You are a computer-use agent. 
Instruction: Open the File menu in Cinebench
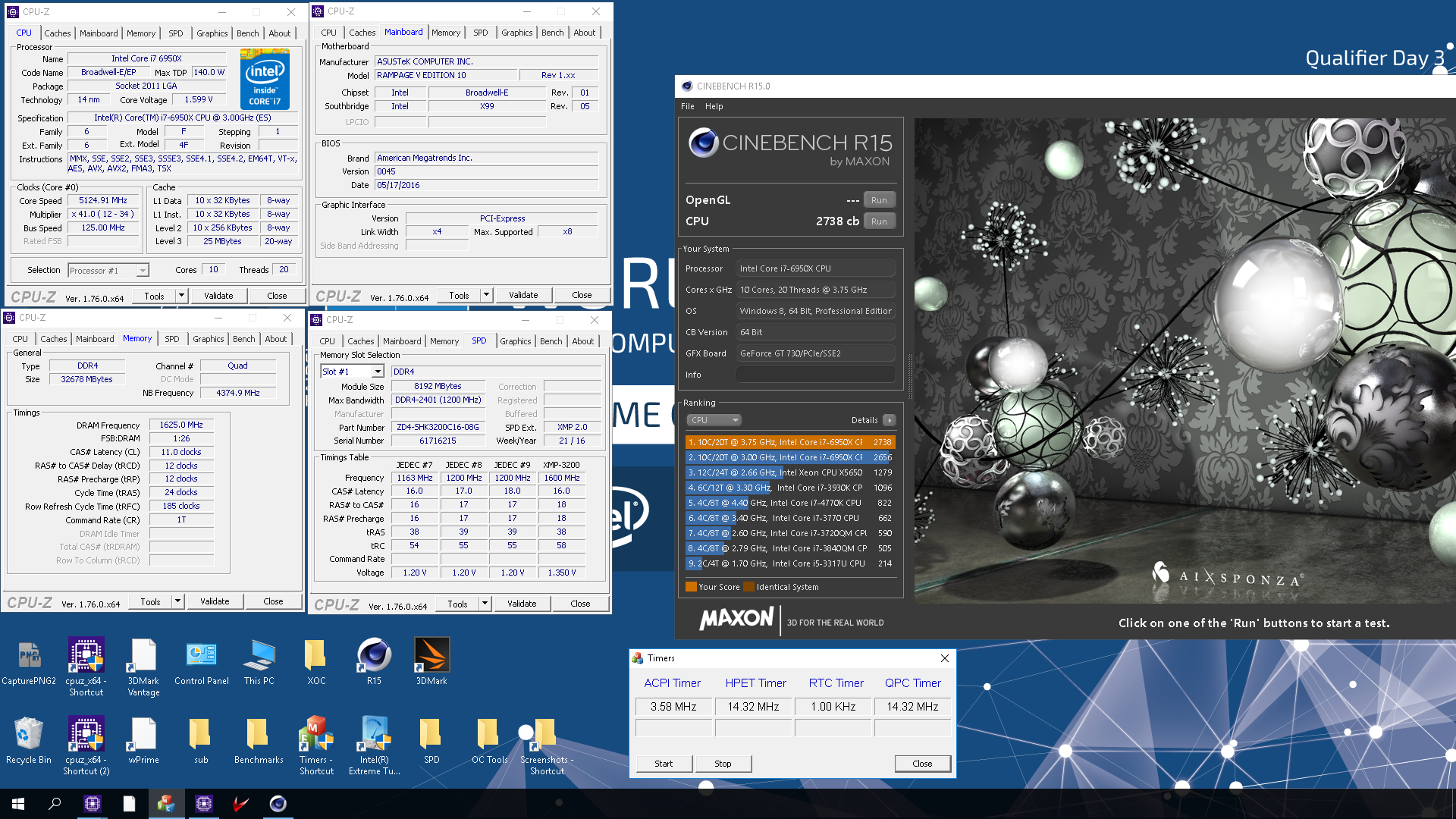point(687,106)
